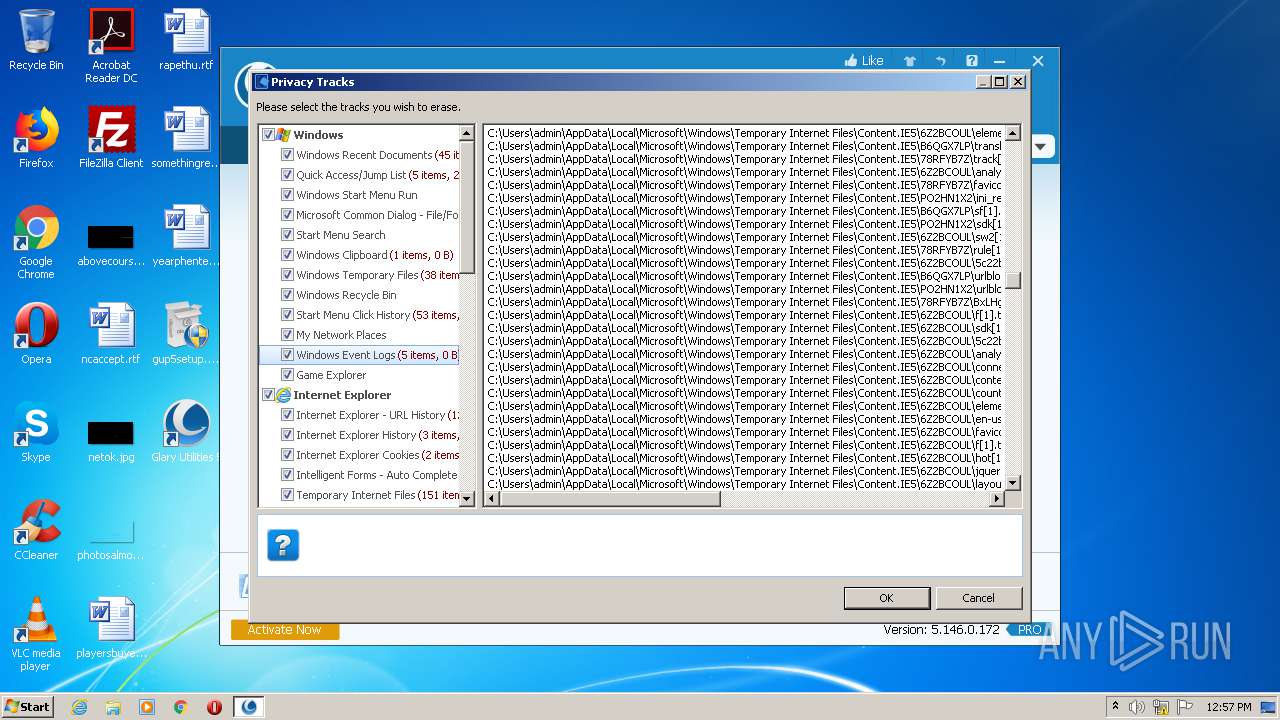
Task: Uncheck Quick Access/Jump List checkbox
Action: point(288,175)
